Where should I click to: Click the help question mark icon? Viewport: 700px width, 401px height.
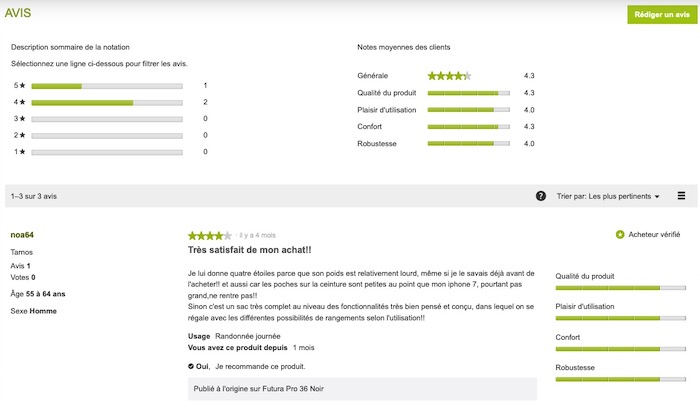tap(541, 196)
